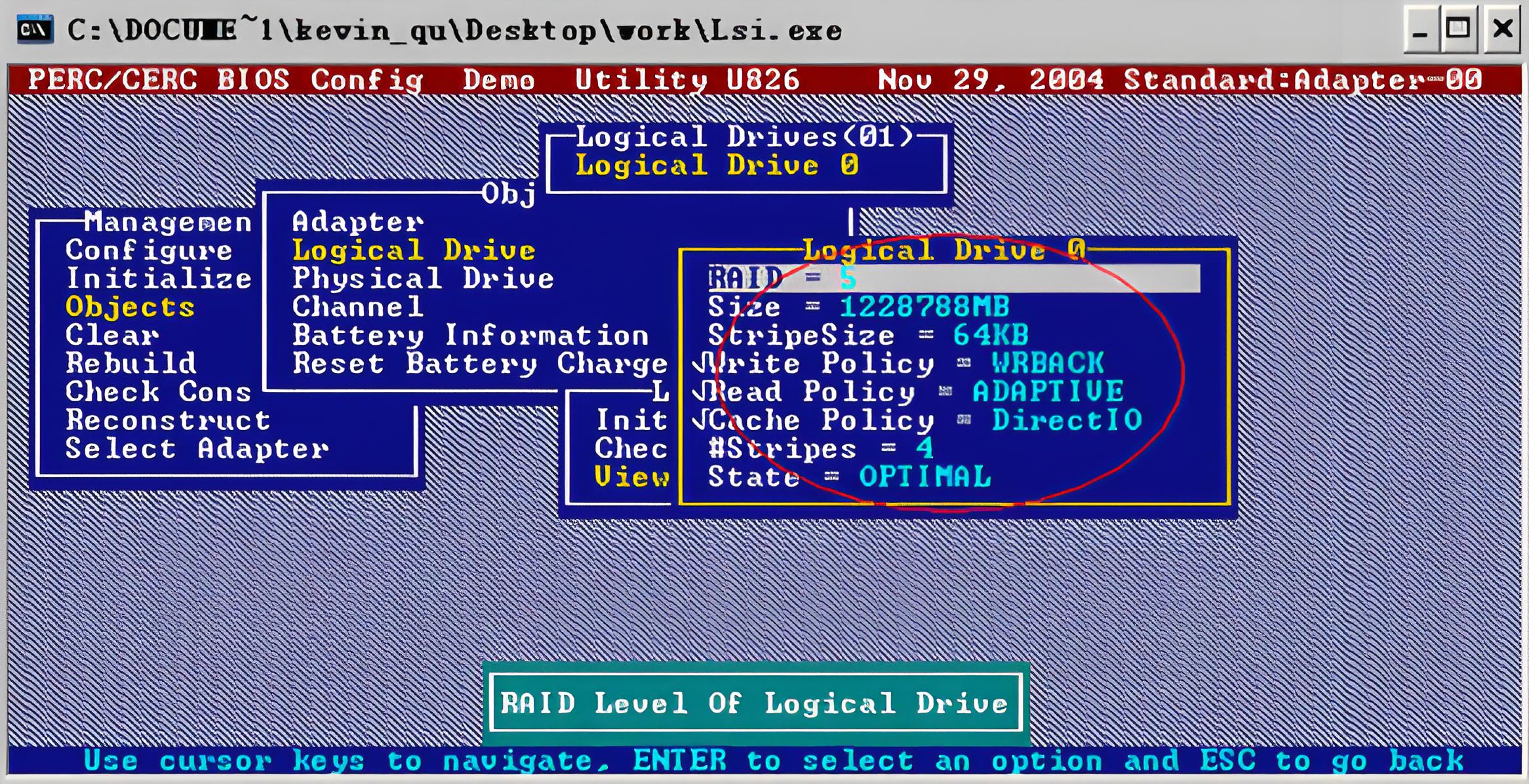
Task: Select Rebuild from Management menu
Action: point(130,364)
